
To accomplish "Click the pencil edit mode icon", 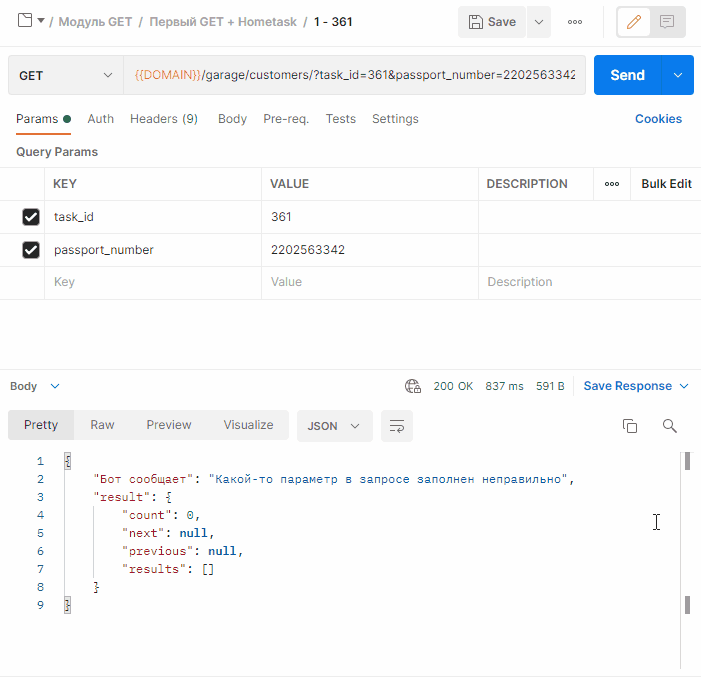I will click(634, 22).
